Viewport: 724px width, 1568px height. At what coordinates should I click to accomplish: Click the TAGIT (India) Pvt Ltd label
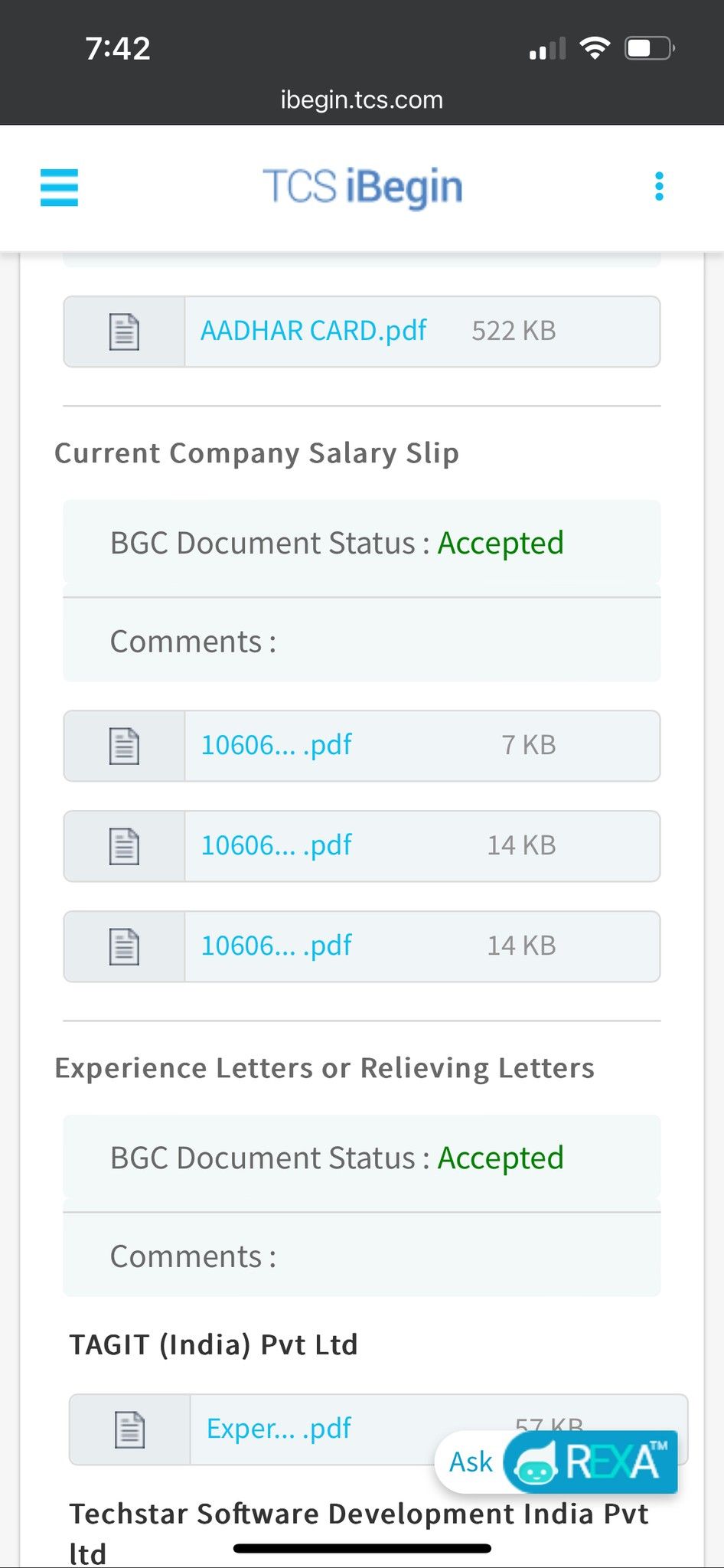click(214, 1344)
